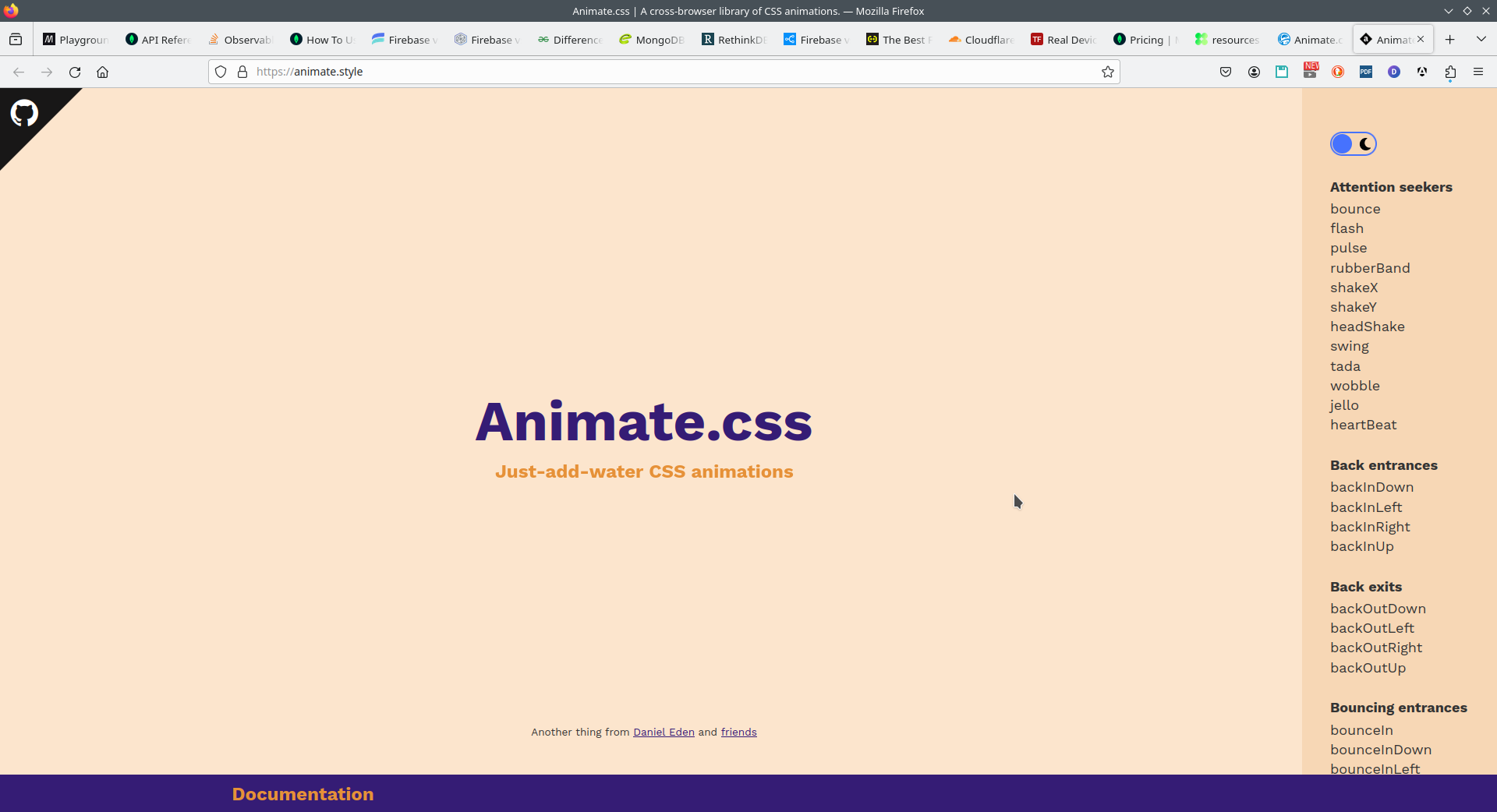Viewport: 1497px width, 812px height.
Task: Save the page with the SingleFile extension
Action: [x=1282, y=72]
